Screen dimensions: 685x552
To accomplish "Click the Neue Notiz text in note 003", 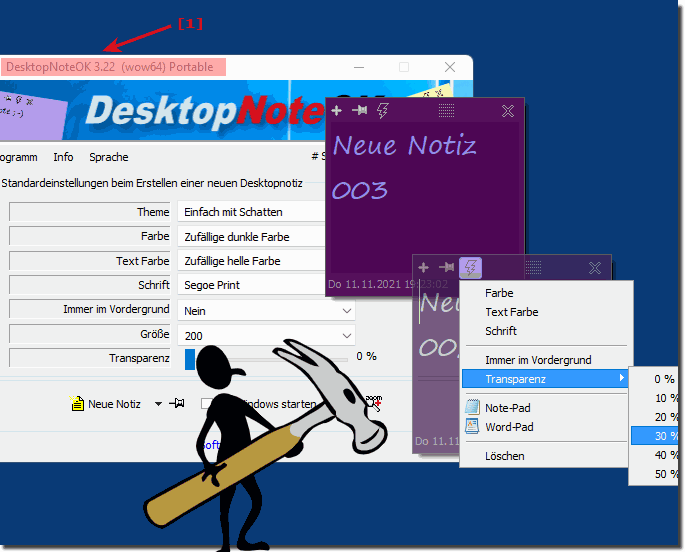I will click(405, 145).
